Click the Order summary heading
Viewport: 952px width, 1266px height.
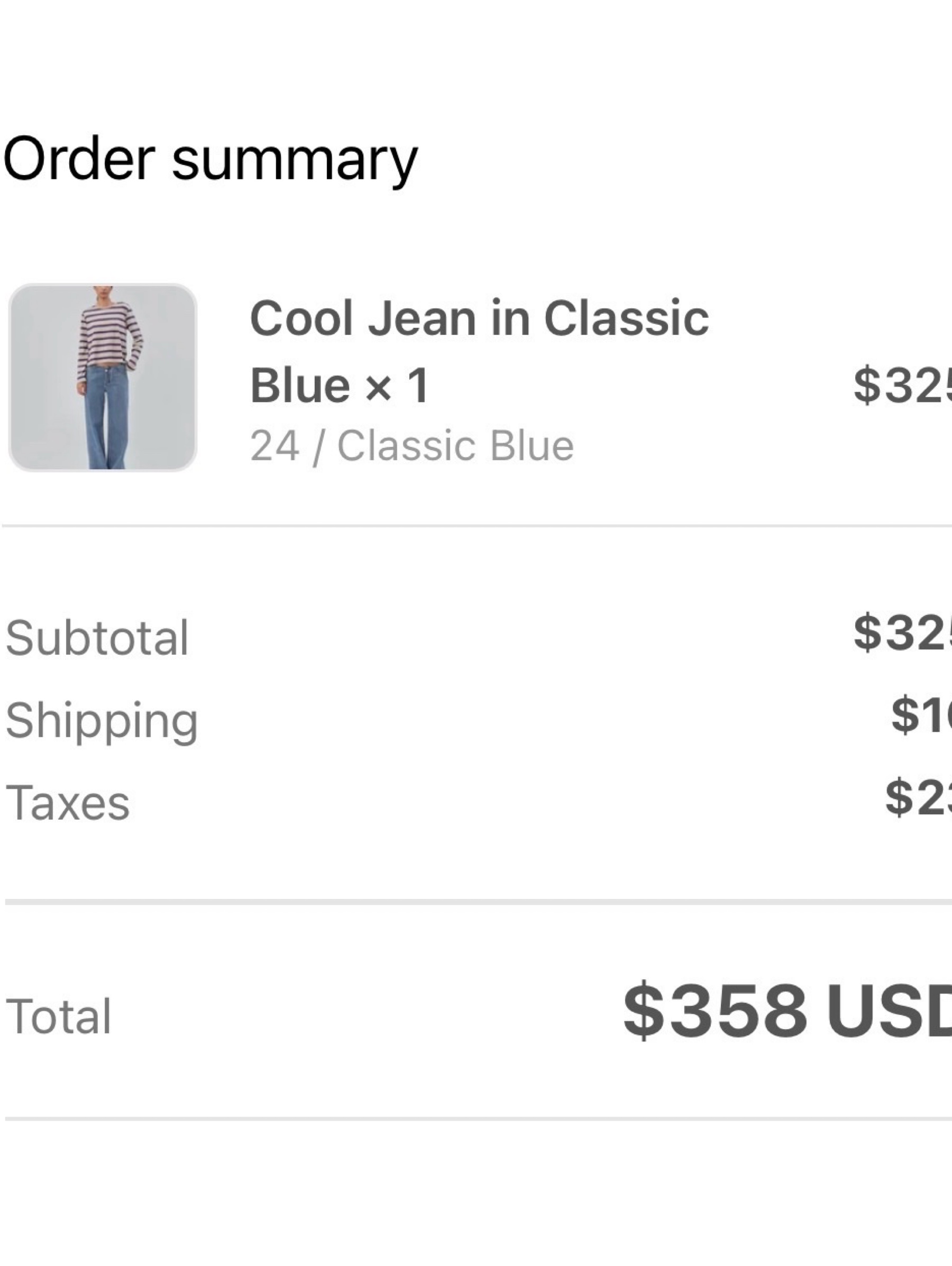point(210,159)
